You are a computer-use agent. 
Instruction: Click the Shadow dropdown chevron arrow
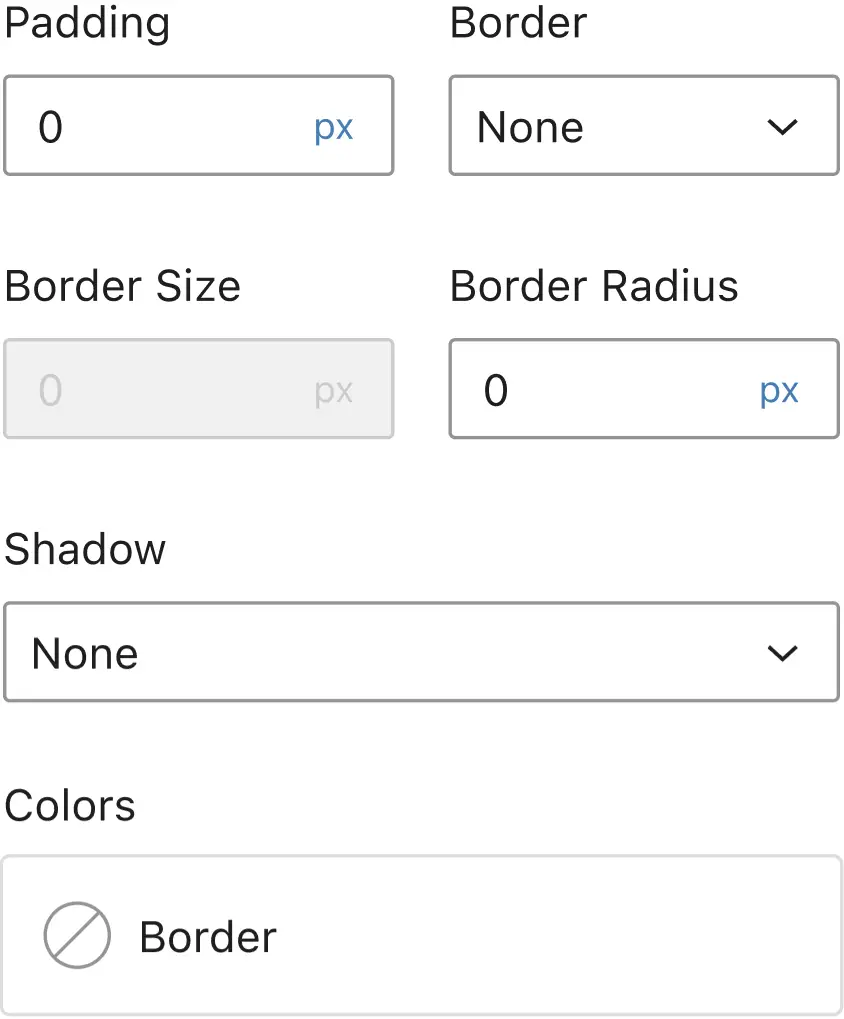[x=781, y=653]
